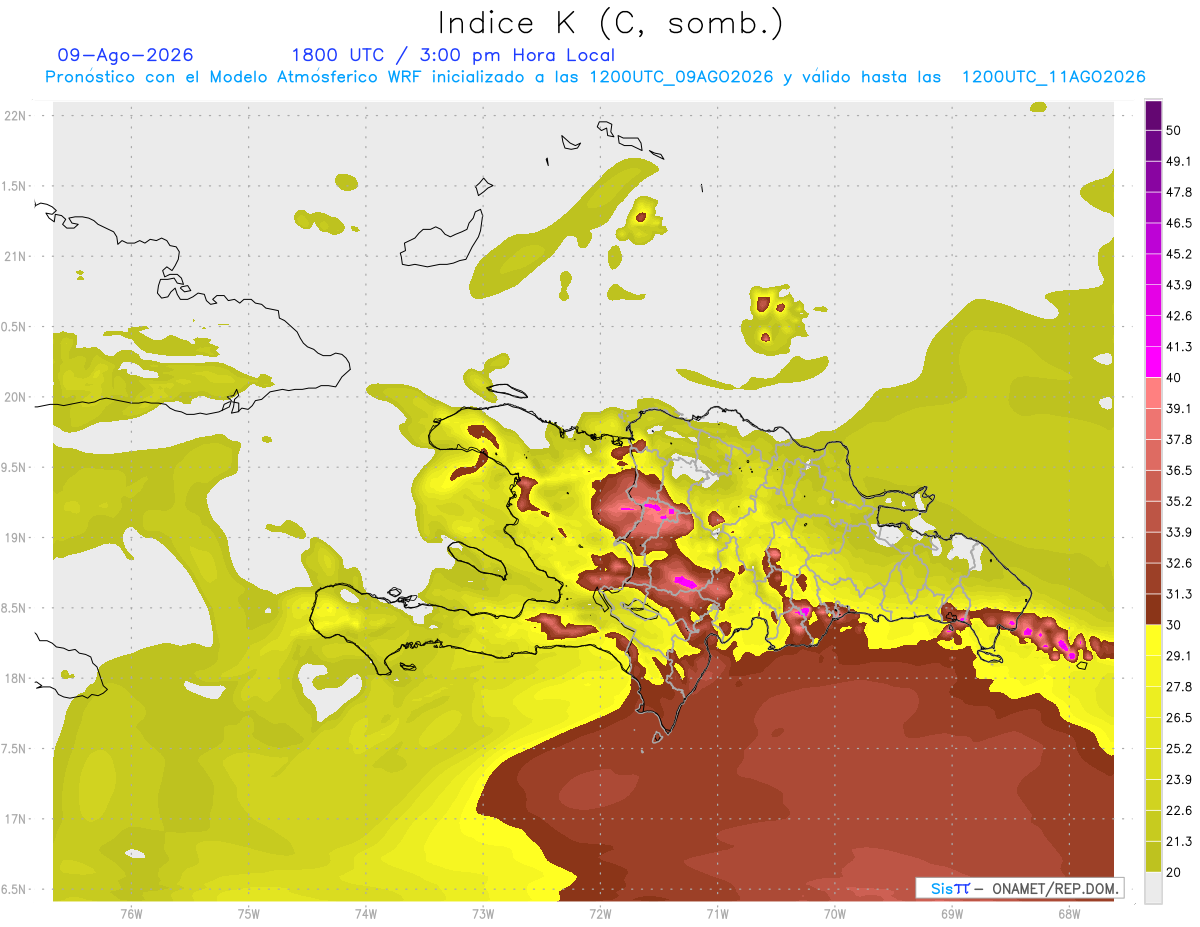Viewport: 1200px width, 927px height.
Task: Click the "20N" latitude axis label
Action: 16,398
